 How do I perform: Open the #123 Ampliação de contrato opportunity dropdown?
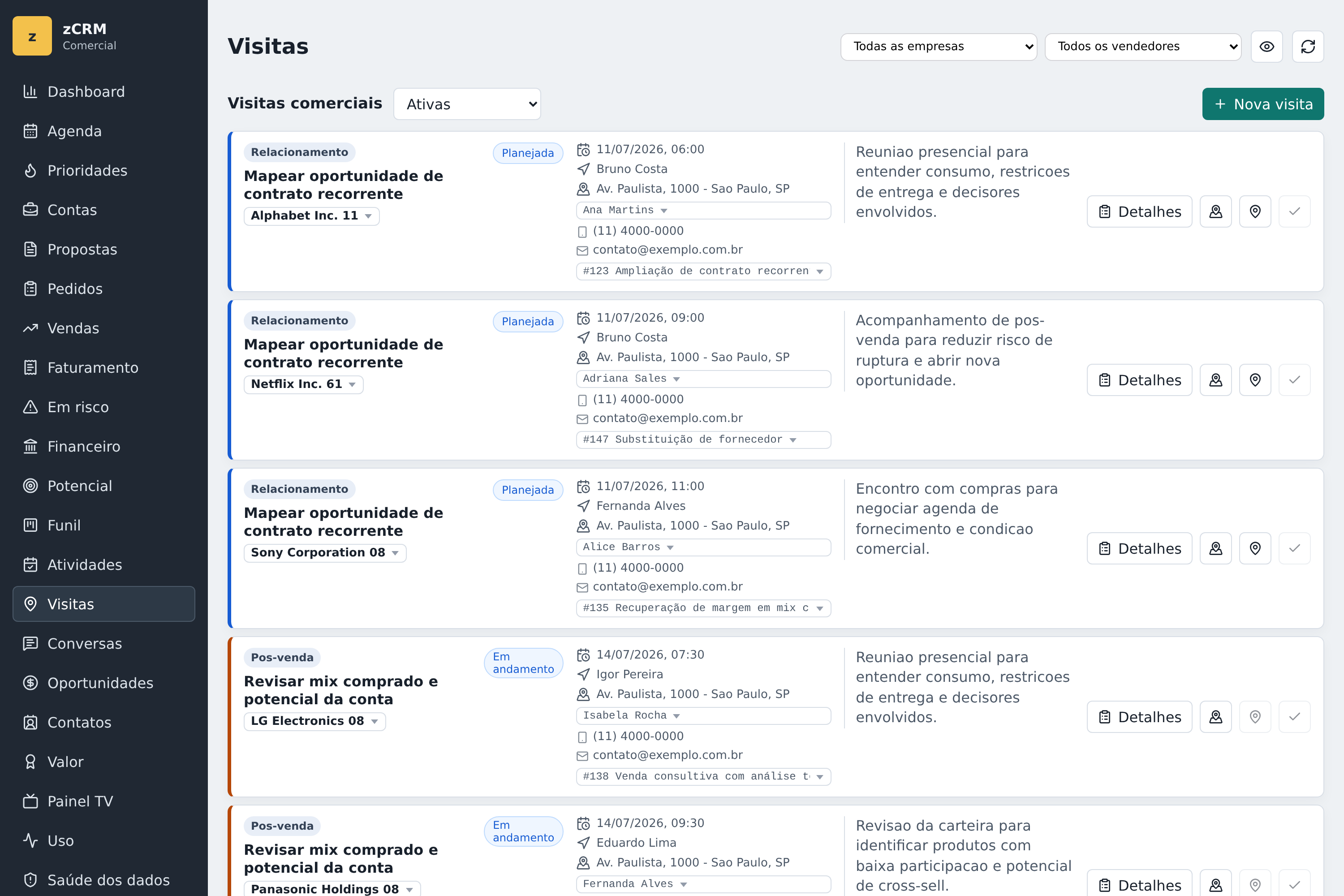(x=703, y=271)
